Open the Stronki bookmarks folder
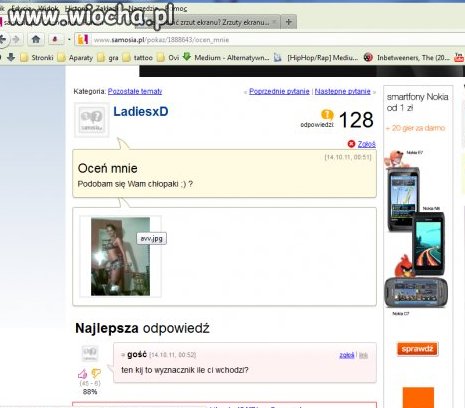 (37, 58)
